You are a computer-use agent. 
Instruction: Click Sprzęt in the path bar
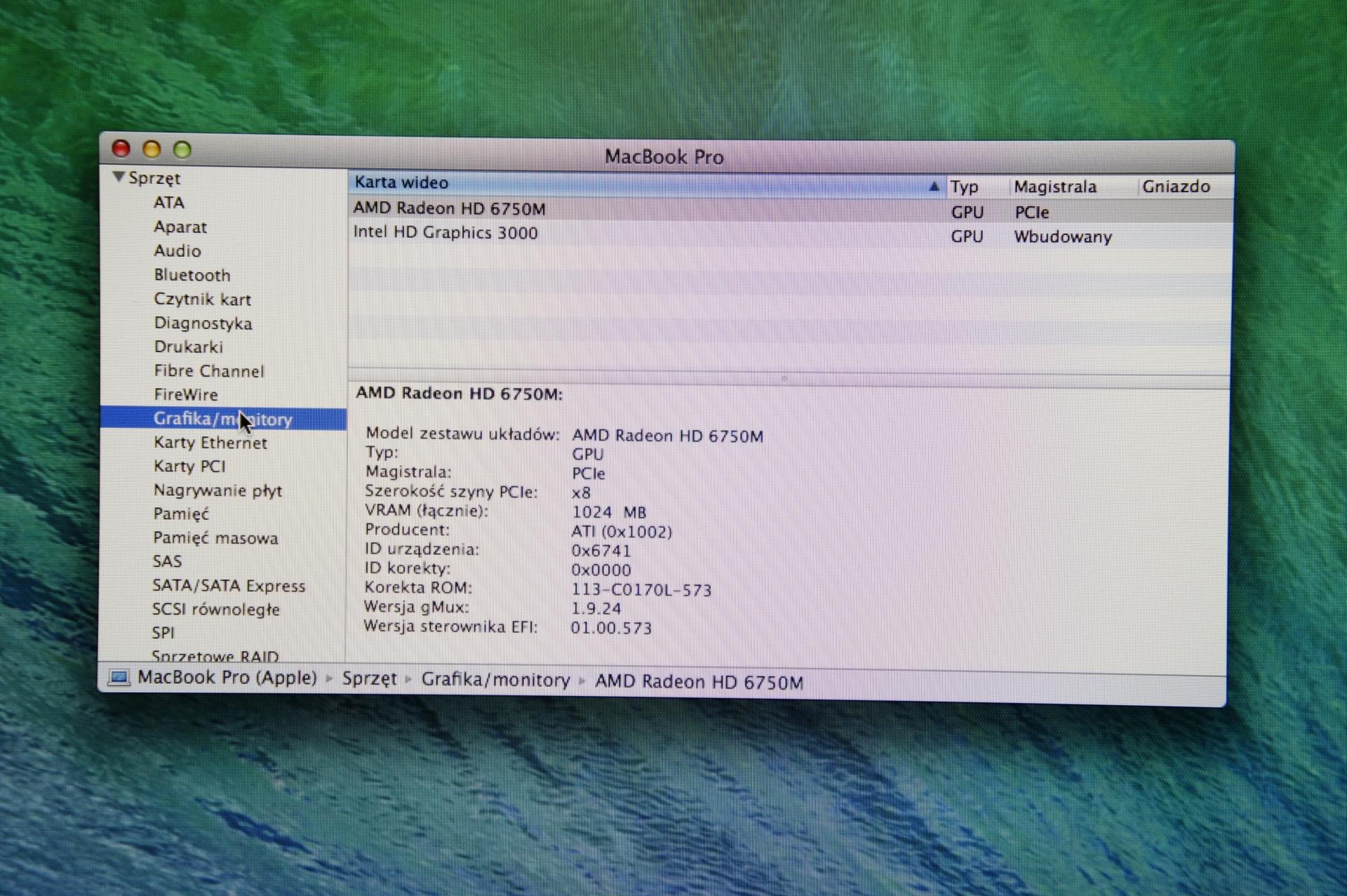(x=369, y=679)
